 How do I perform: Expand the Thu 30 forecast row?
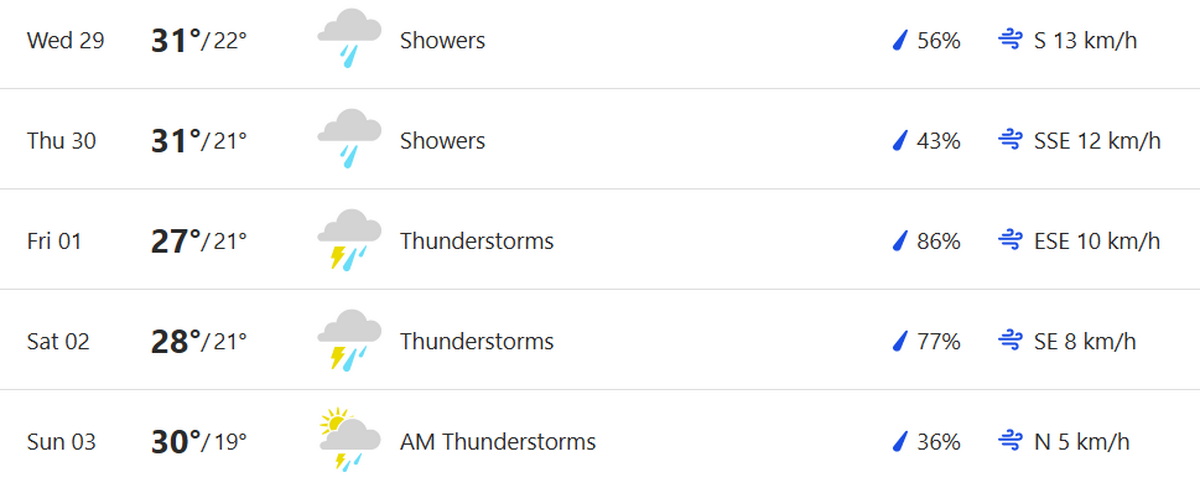(600, 139)
